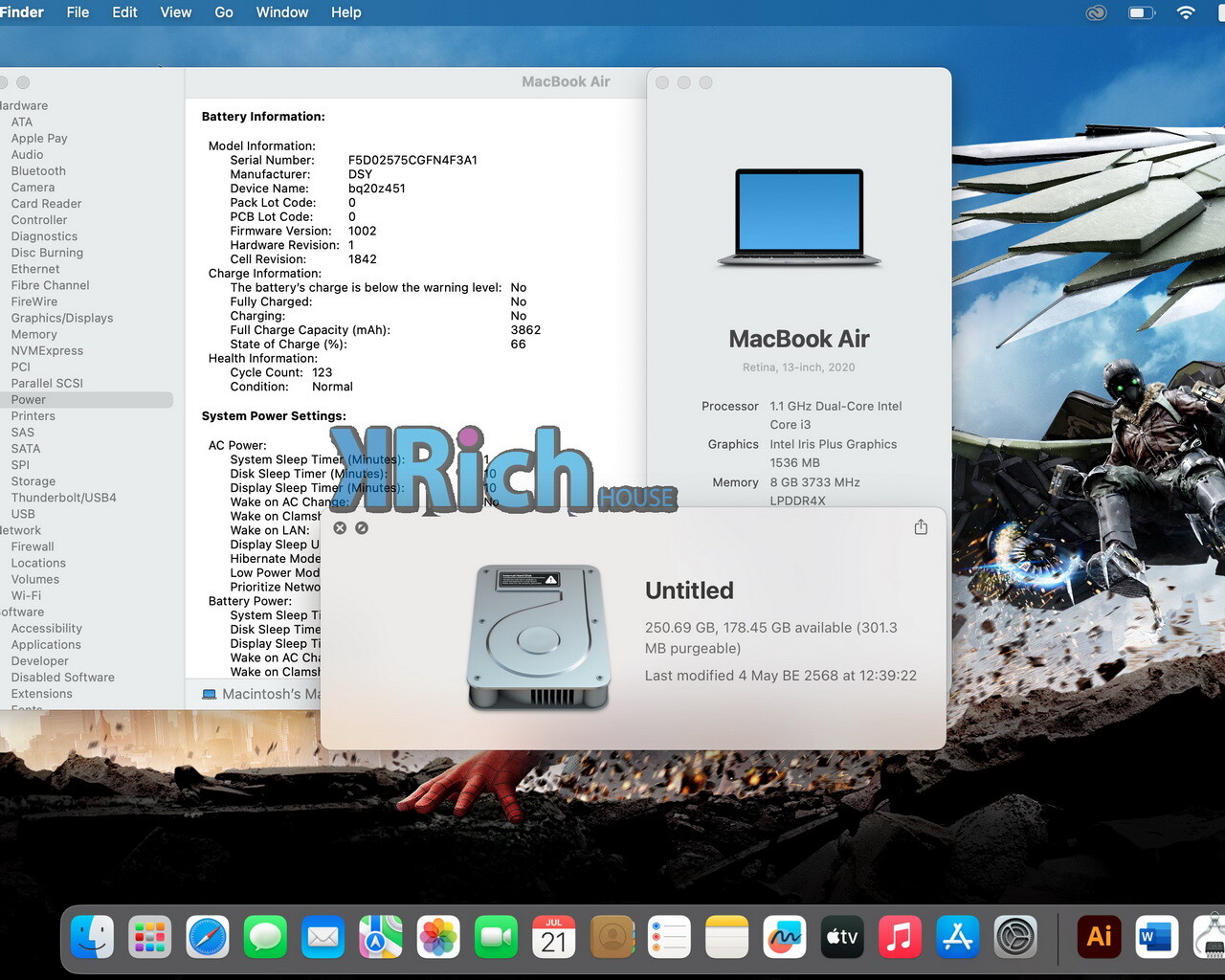Select Audio in the sidebar

click(x=27, y=155)
